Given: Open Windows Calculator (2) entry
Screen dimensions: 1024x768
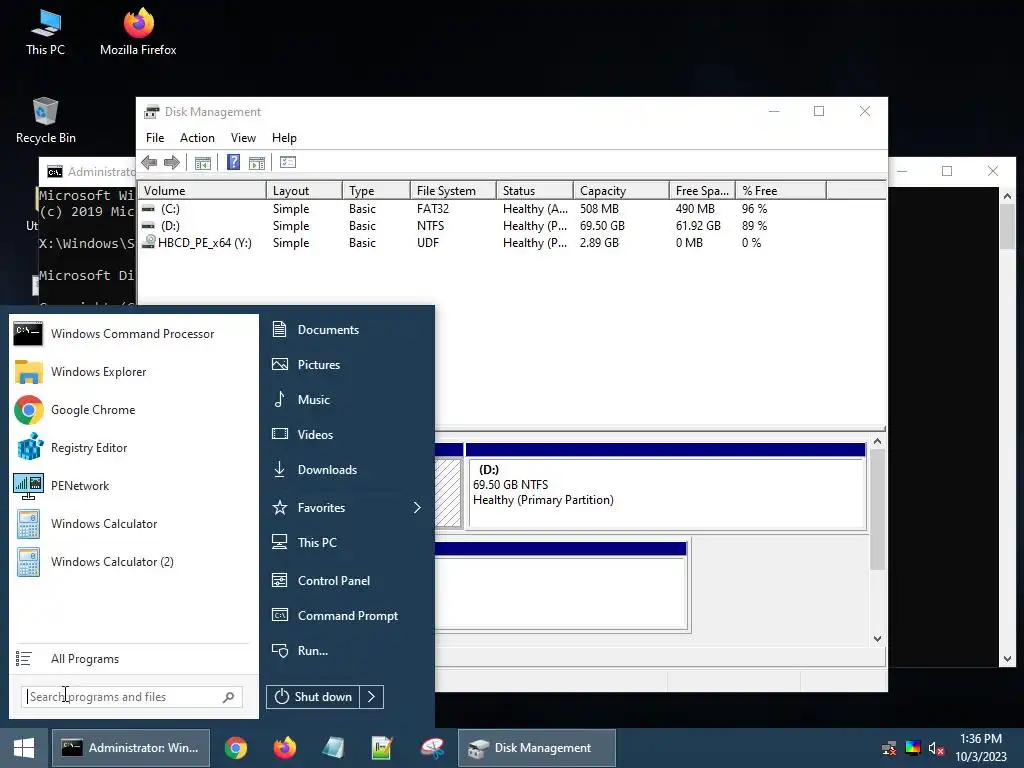Looking at the screenshot, I should pos(133,562).
